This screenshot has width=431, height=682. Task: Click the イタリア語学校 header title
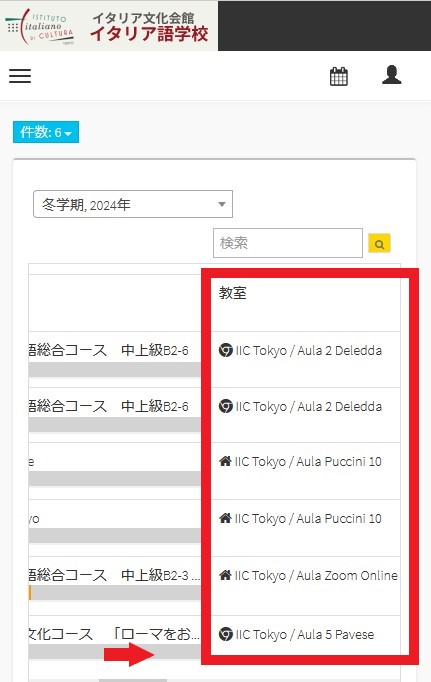pyautogui.click(x=149, y=33)
